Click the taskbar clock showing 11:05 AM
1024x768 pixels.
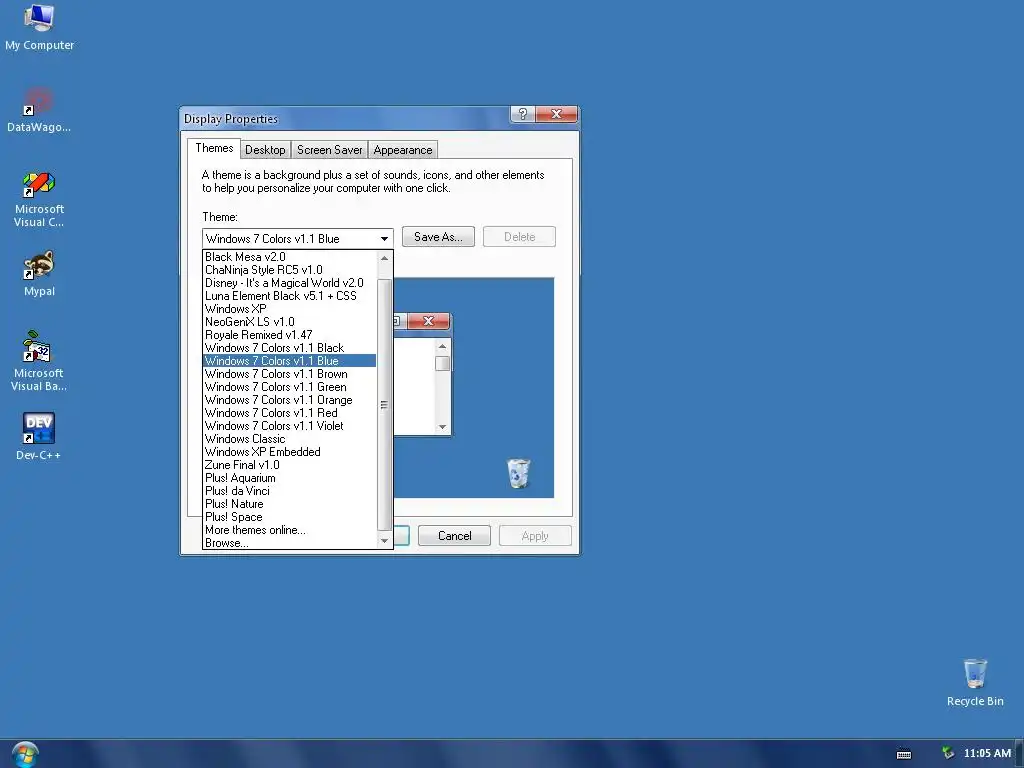pyautogui.click(x=987, y=753)
